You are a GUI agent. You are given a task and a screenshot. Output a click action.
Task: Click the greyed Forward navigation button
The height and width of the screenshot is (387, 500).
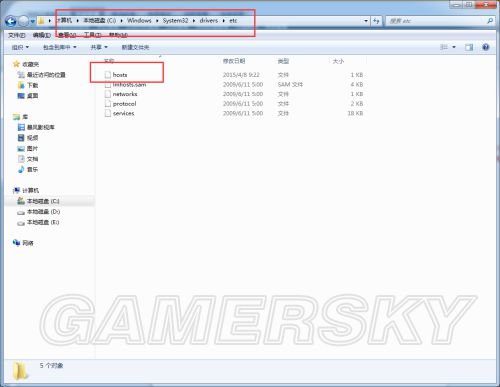coord(23,21)
